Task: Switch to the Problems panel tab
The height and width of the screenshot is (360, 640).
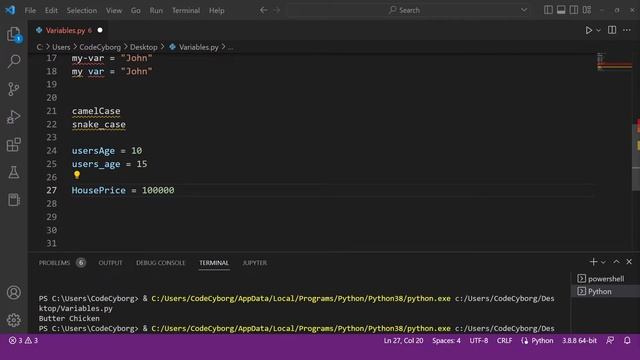Action: pyautogui.click(x=54, y=263)
